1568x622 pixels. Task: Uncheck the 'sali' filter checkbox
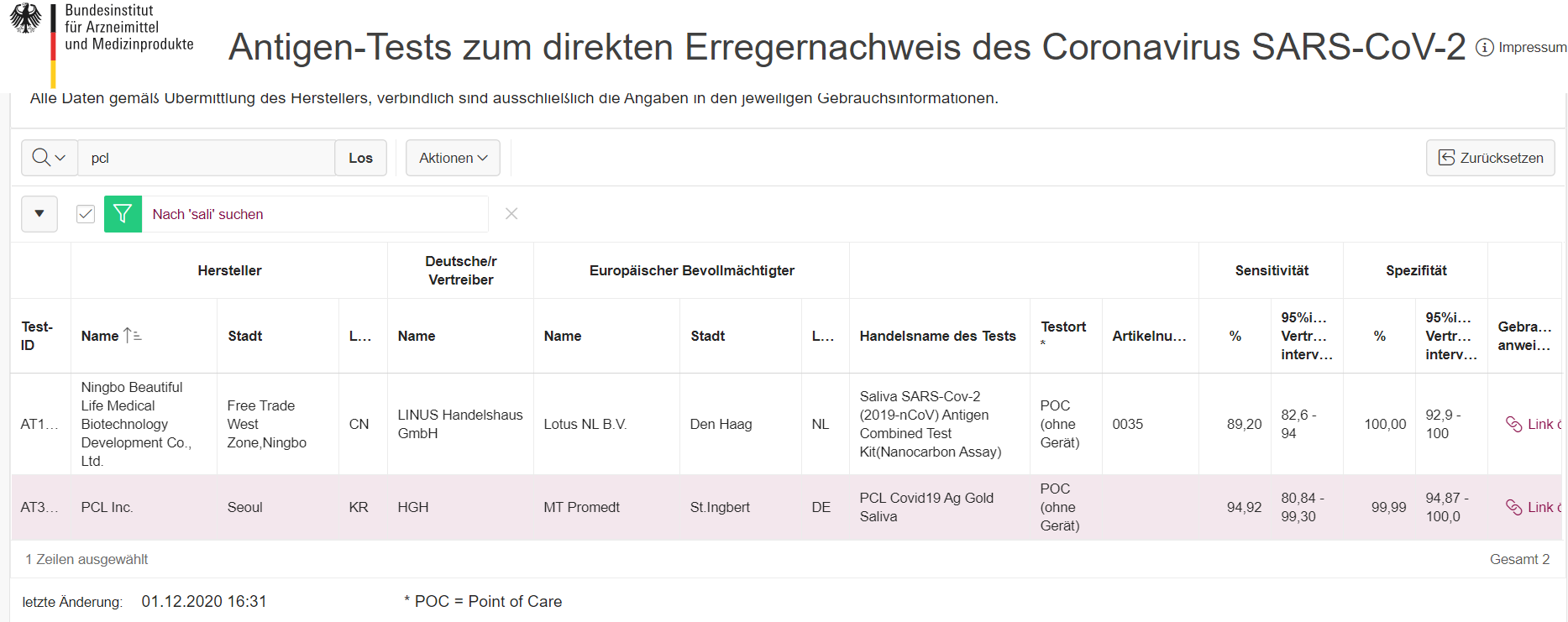pos(86,214)
